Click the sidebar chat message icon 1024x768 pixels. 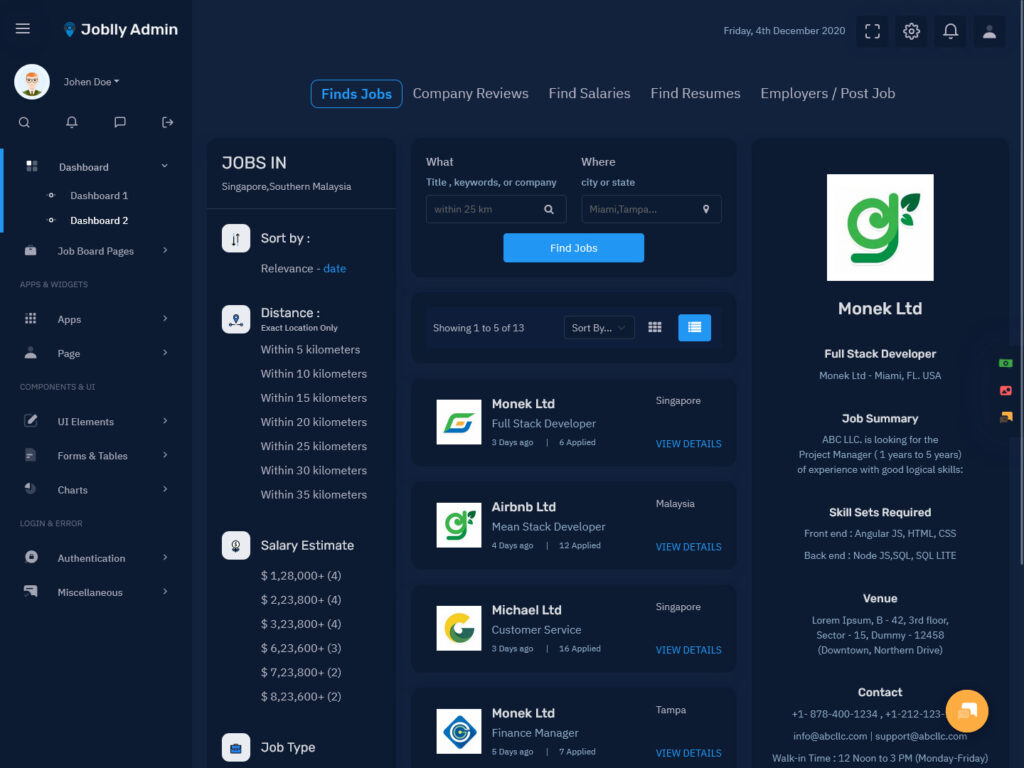[x=119, y=121]
